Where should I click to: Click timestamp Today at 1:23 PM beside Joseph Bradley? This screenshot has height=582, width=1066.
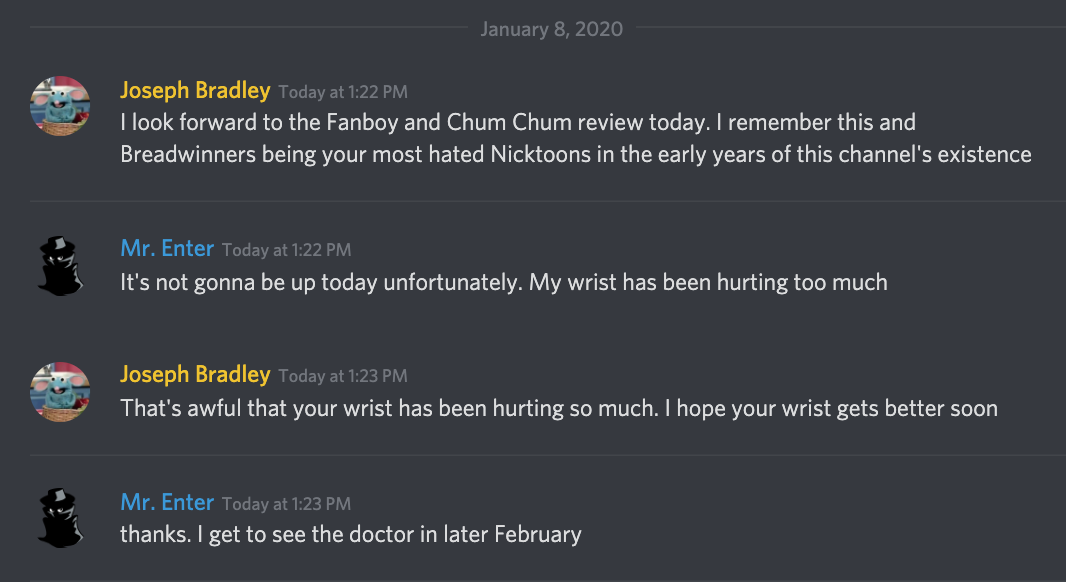click(343, 376)
